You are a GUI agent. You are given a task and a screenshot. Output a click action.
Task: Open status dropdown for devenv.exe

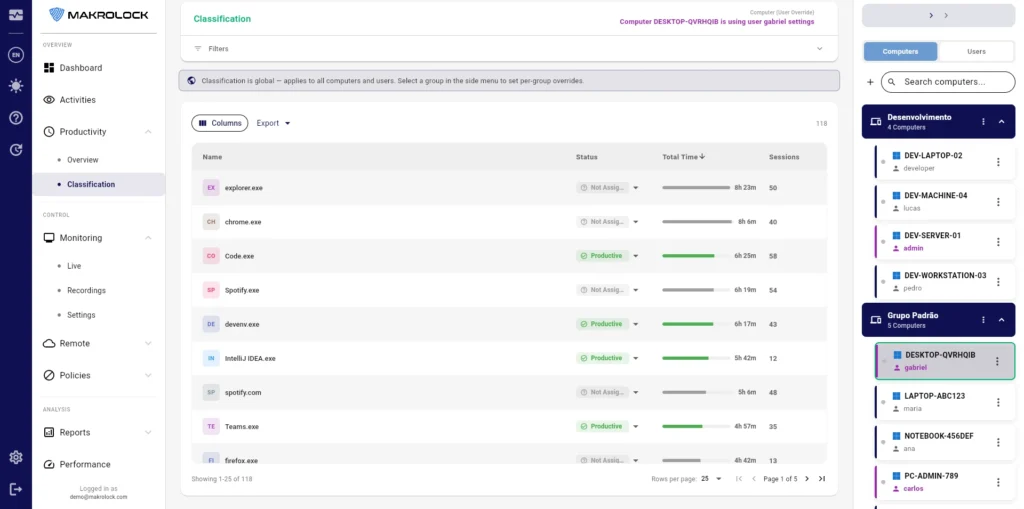tap(635, 324)
